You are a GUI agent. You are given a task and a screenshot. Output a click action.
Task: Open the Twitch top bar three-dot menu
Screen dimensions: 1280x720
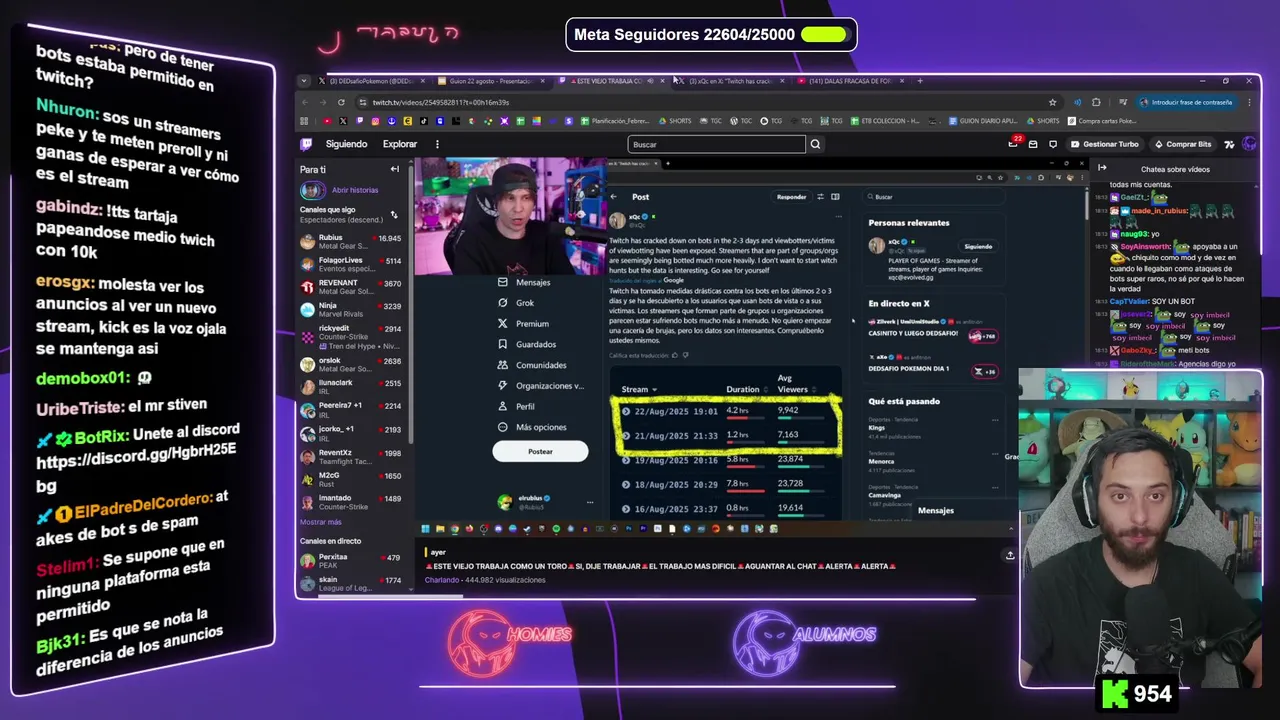[x=437, y=144]
